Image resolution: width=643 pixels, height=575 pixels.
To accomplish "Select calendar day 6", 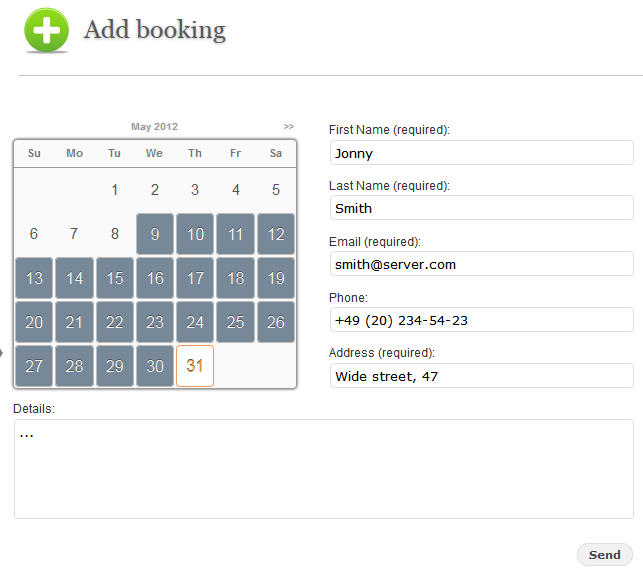I will (x=34, y=234).
